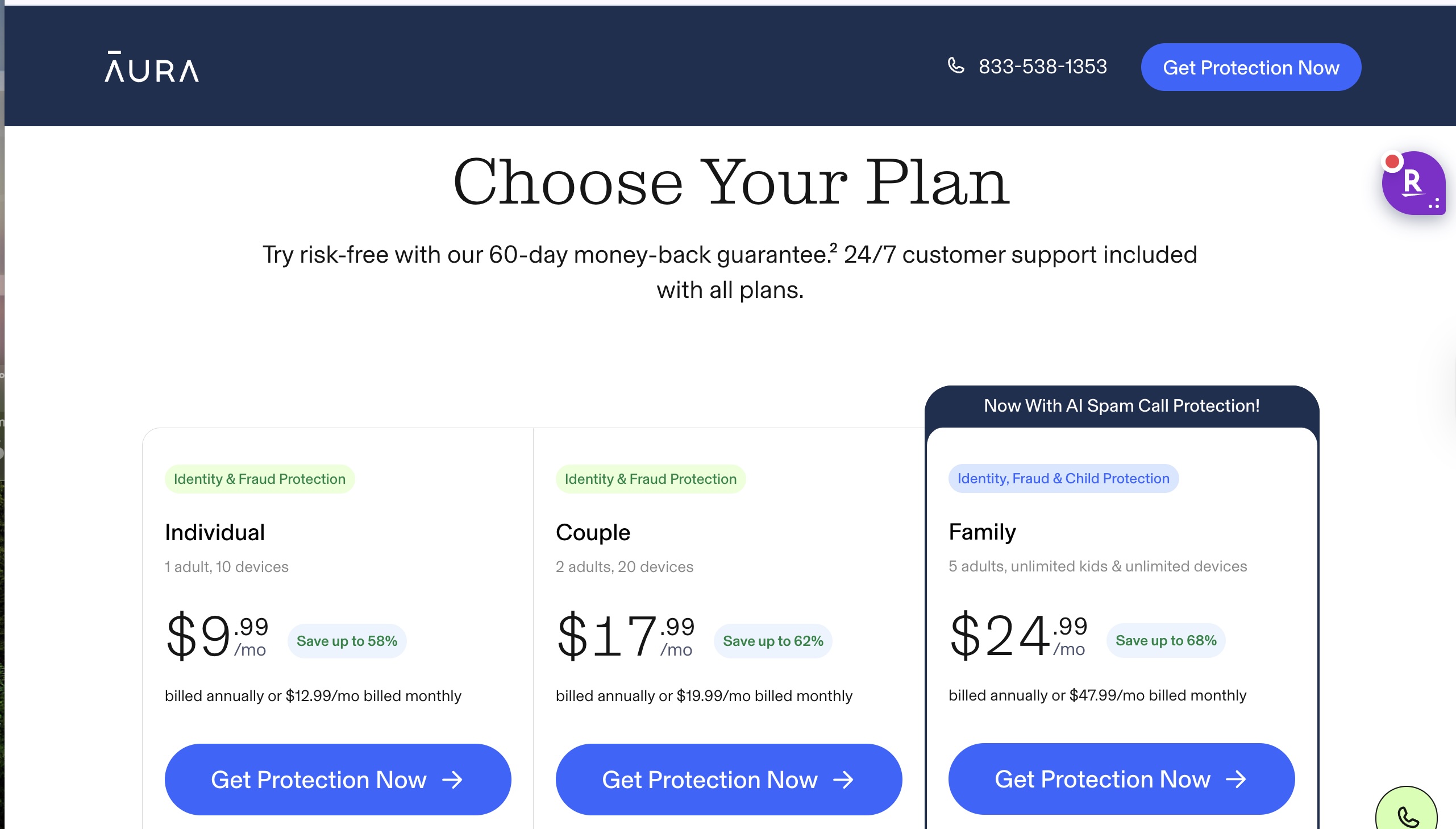
Task: Get protection for the Family plan
Action: tap(1102, 779)
